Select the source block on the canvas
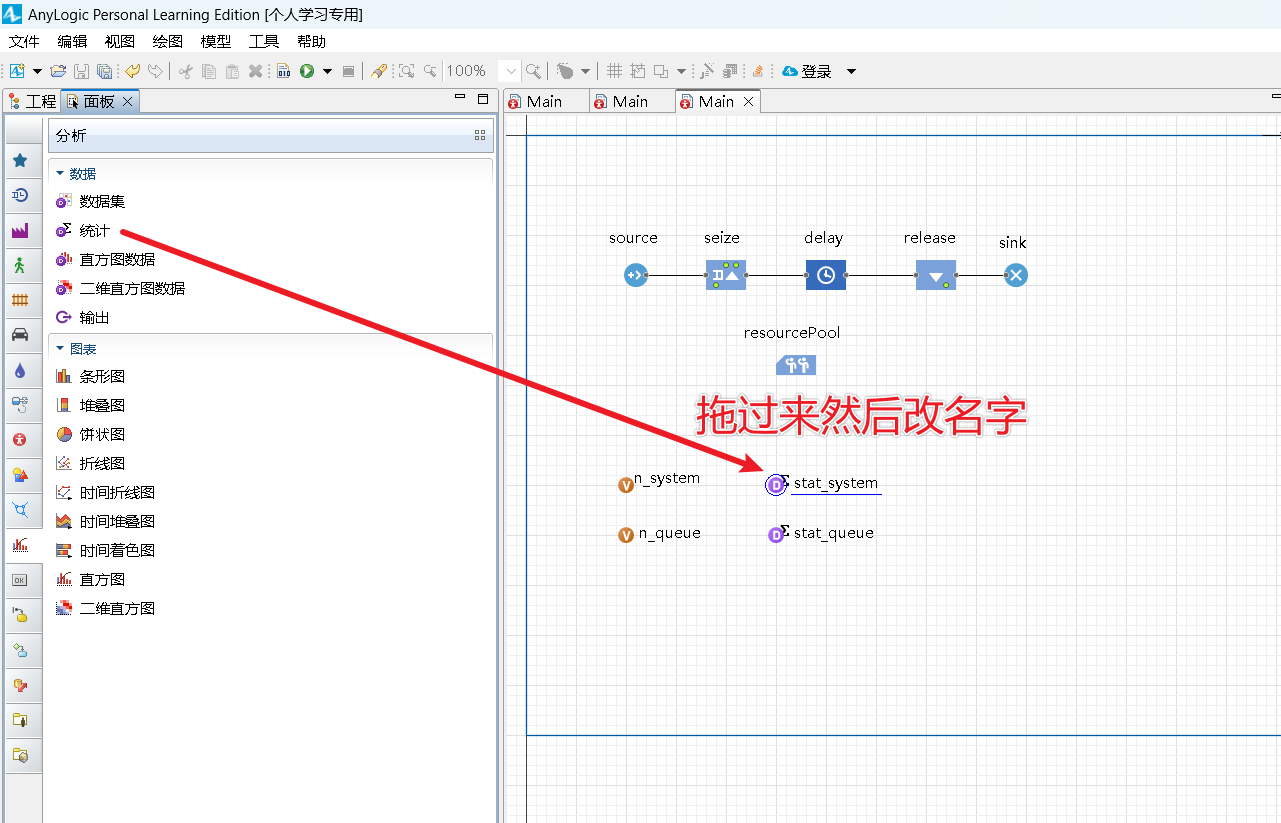The image size is (1281, 823). point(636,275)
